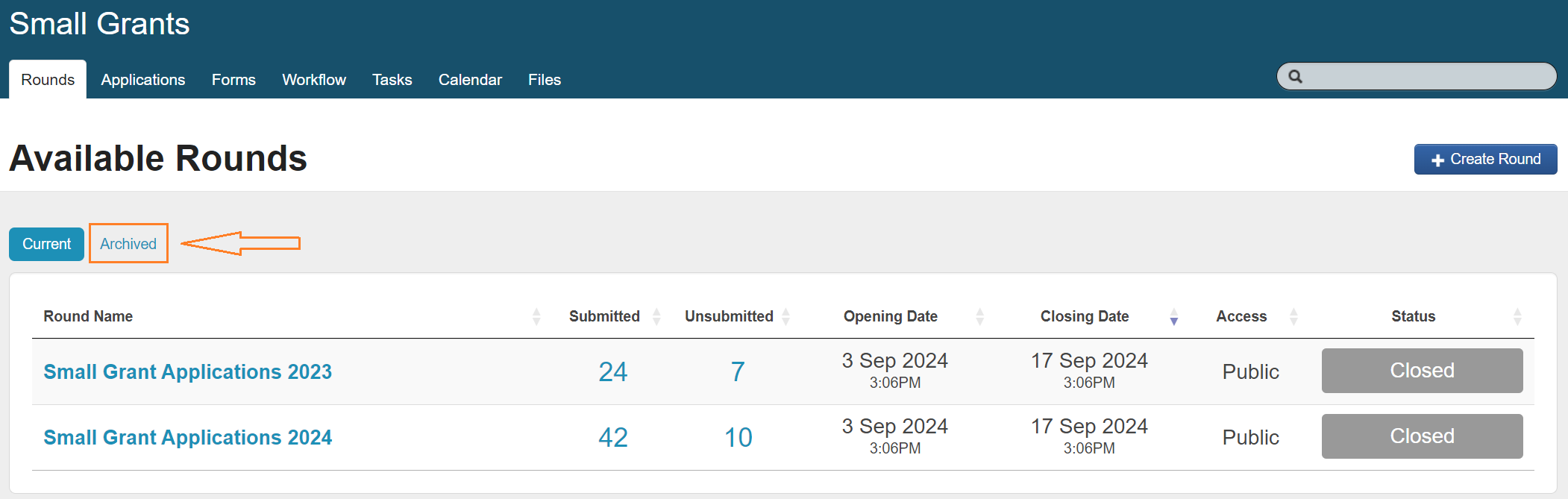Image resolution: width=1568 pixels, height=499 pixels.
Task: Switch to the Forms tab
Action: pyautogui.click(x=233, y=80)
